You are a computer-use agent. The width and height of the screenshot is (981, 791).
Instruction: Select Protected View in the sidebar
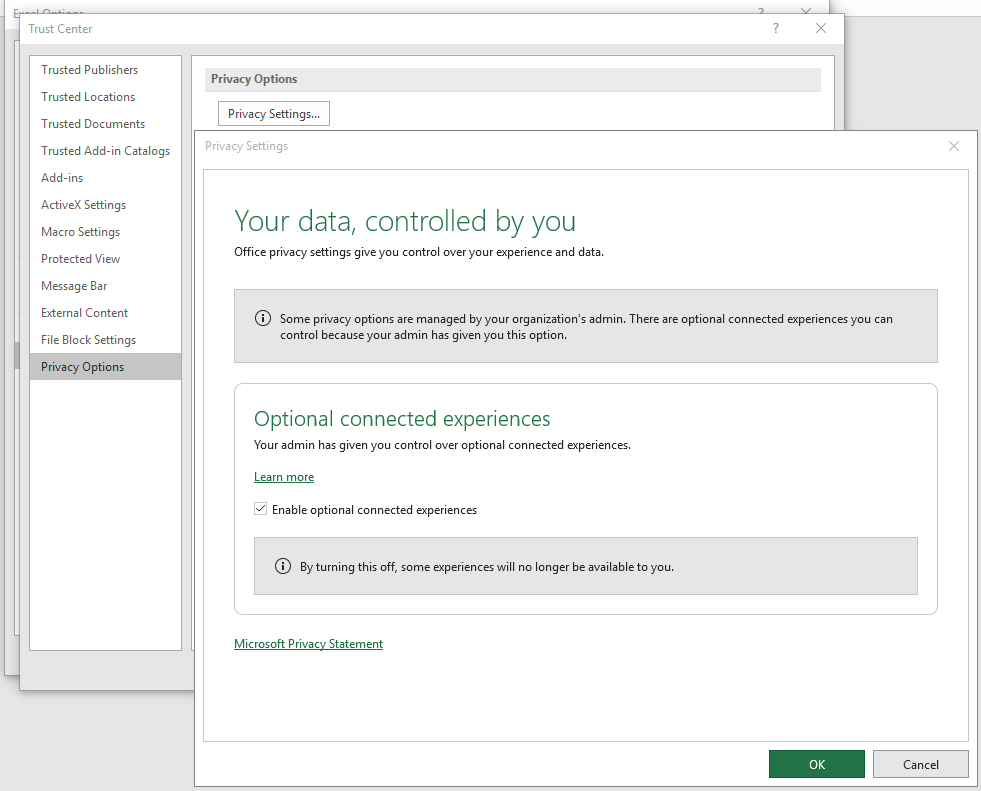[x=80, y=258]
